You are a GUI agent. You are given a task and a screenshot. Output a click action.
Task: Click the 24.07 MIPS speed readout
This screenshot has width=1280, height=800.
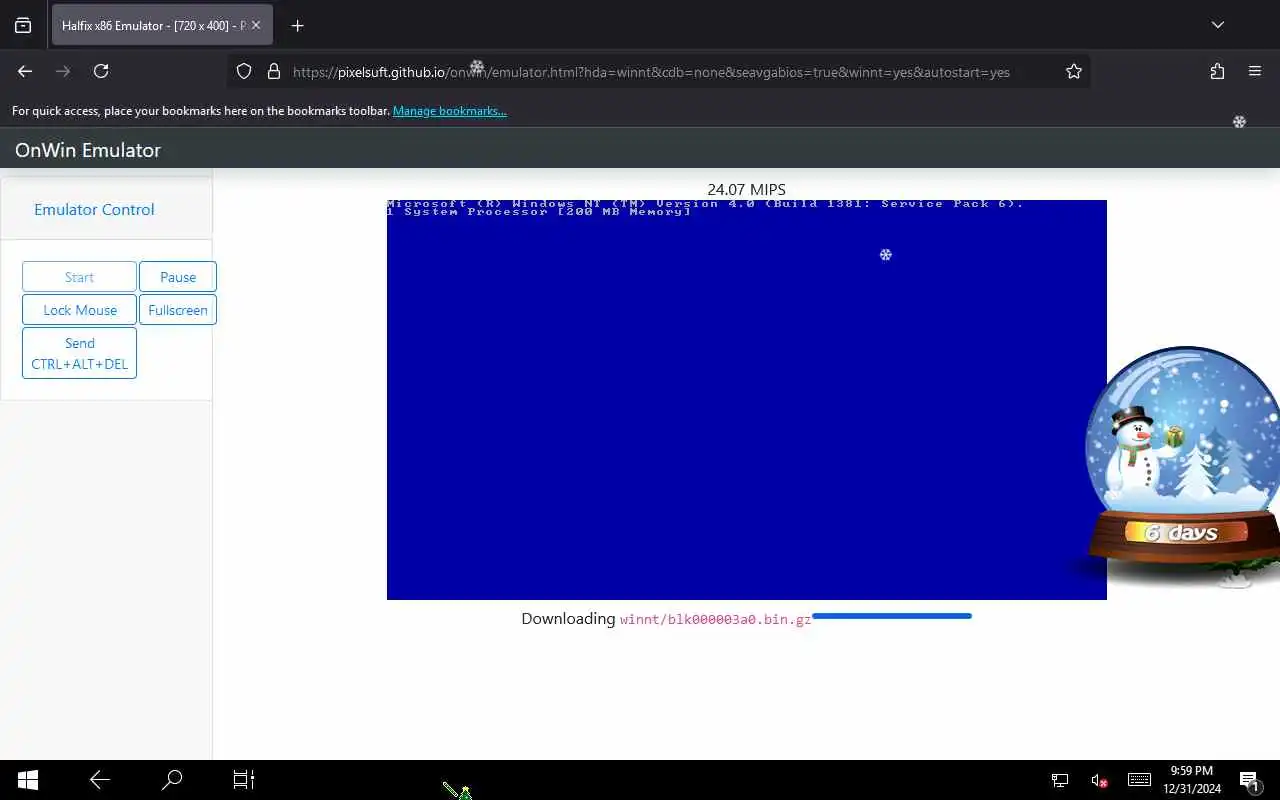tap(747, 189)
